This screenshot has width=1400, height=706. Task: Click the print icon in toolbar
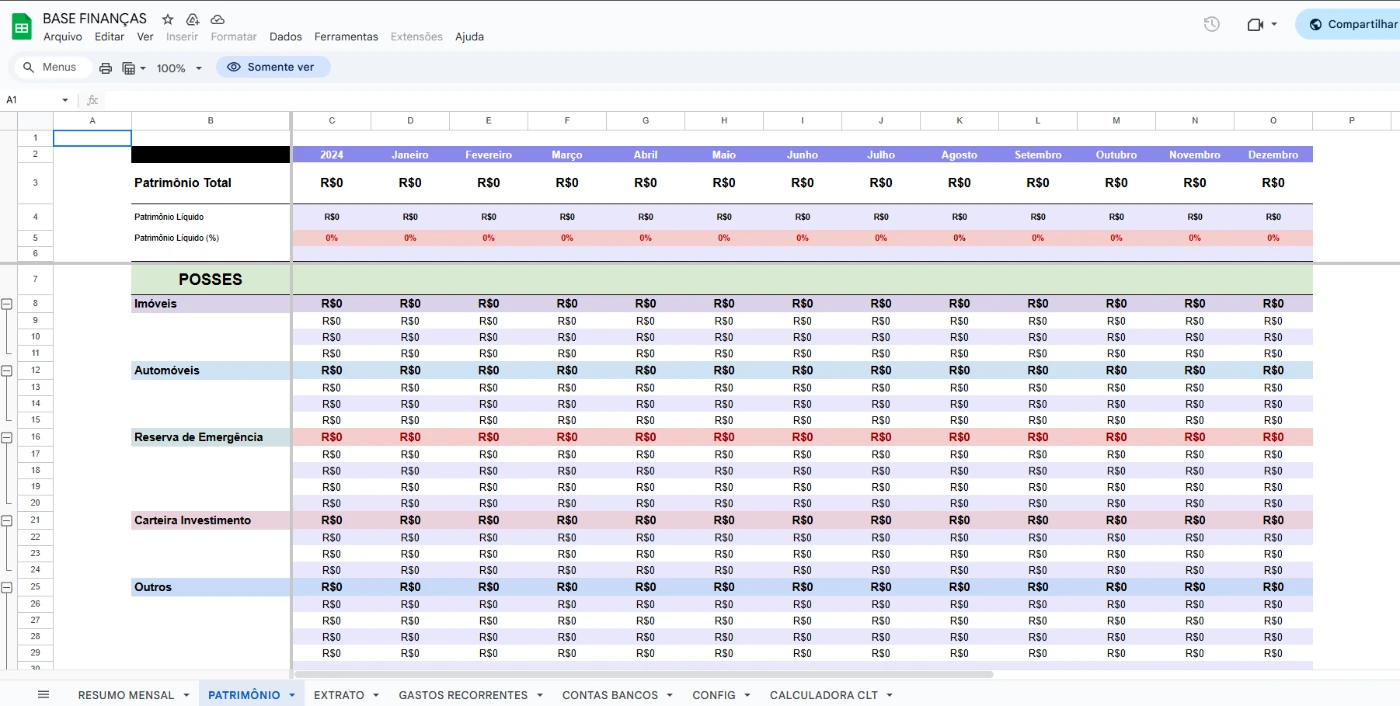coord(105,68)
